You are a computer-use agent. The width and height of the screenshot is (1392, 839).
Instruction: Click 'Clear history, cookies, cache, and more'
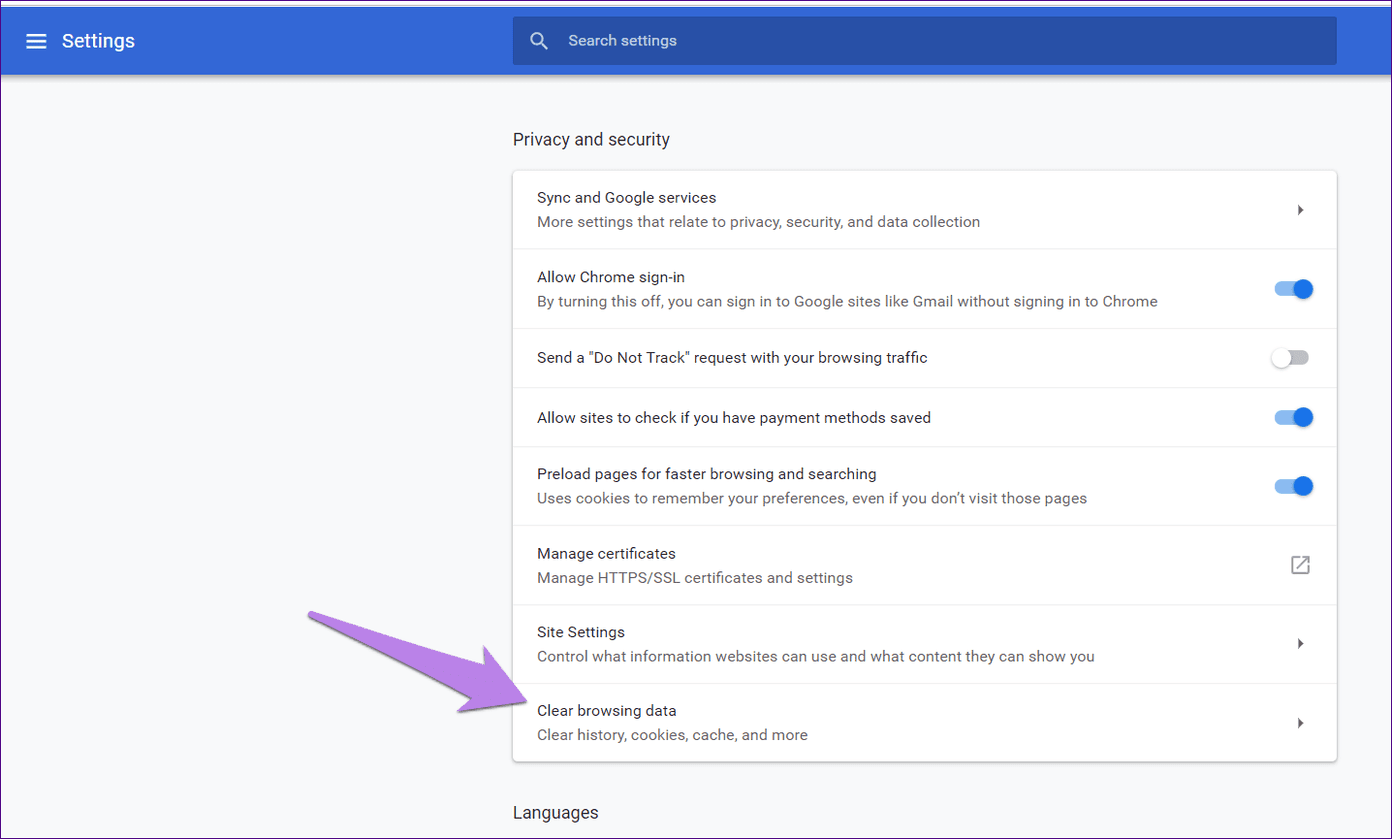pos(672,735)
